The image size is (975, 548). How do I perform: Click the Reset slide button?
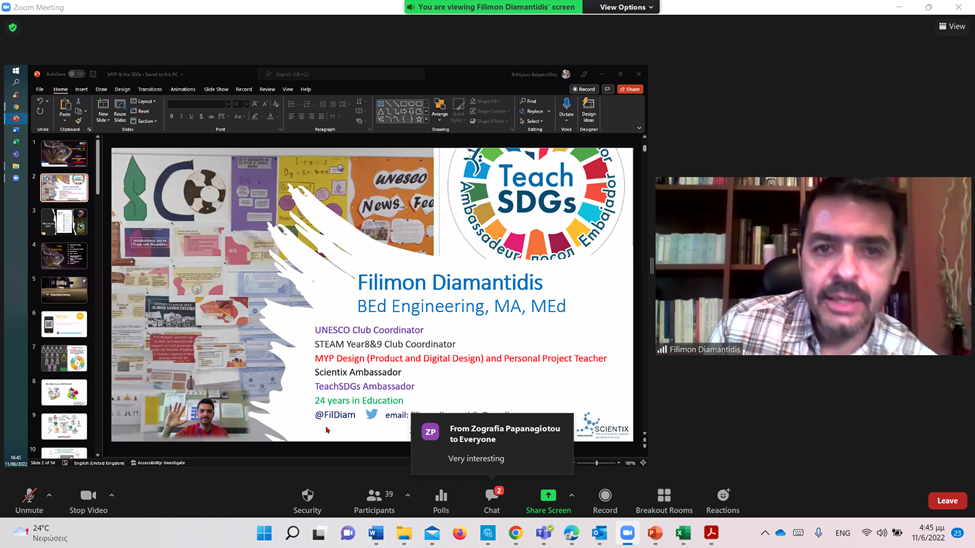pos(141,111)
